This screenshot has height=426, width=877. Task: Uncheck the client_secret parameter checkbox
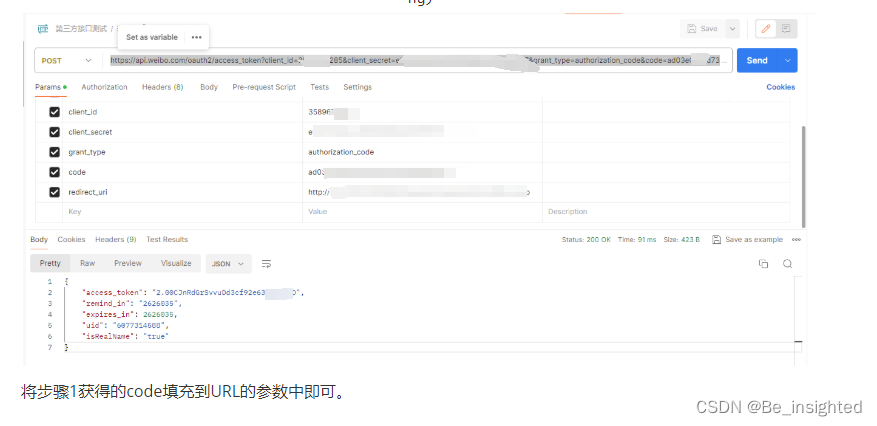pyautogui.click(x=54, y=132)
